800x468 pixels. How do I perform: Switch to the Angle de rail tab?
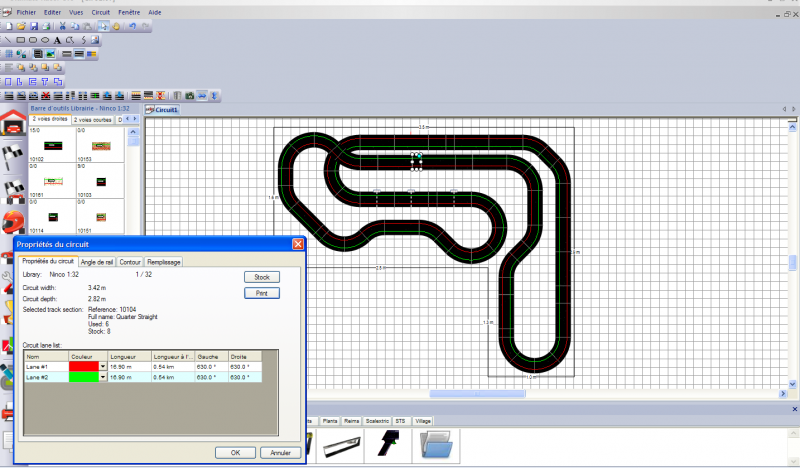point(97,261)
